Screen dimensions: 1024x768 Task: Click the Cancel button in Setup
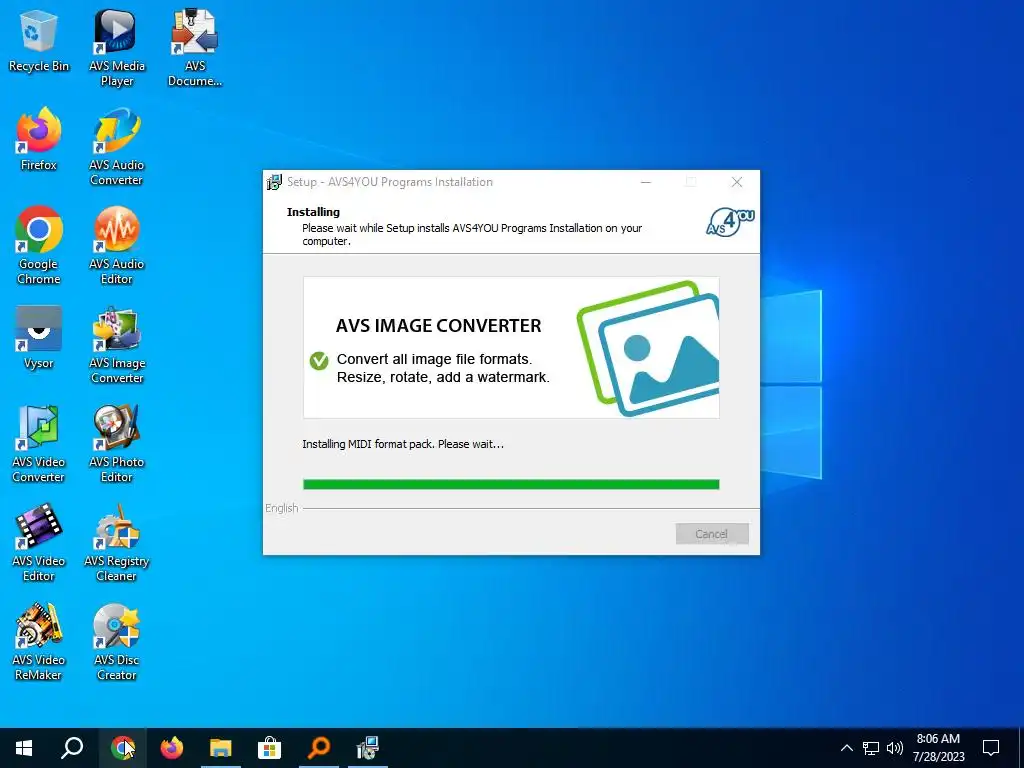712,534
